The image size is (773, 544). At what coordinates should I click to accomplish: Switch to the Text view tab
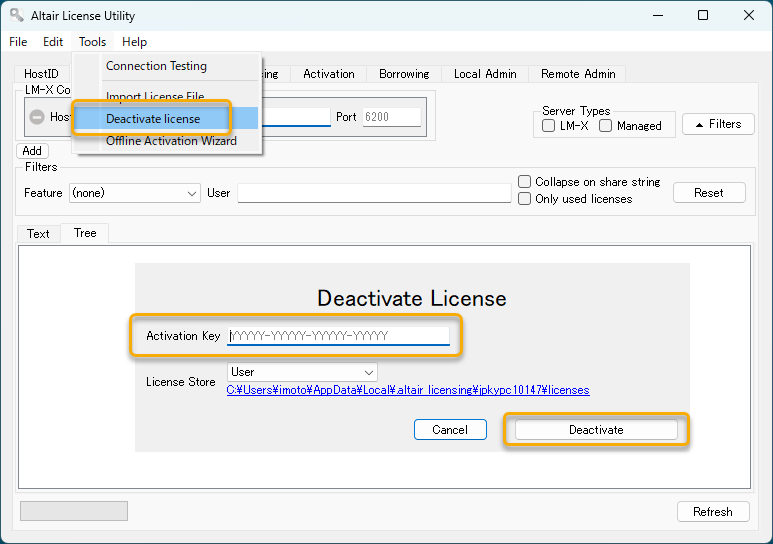point(38,234)
